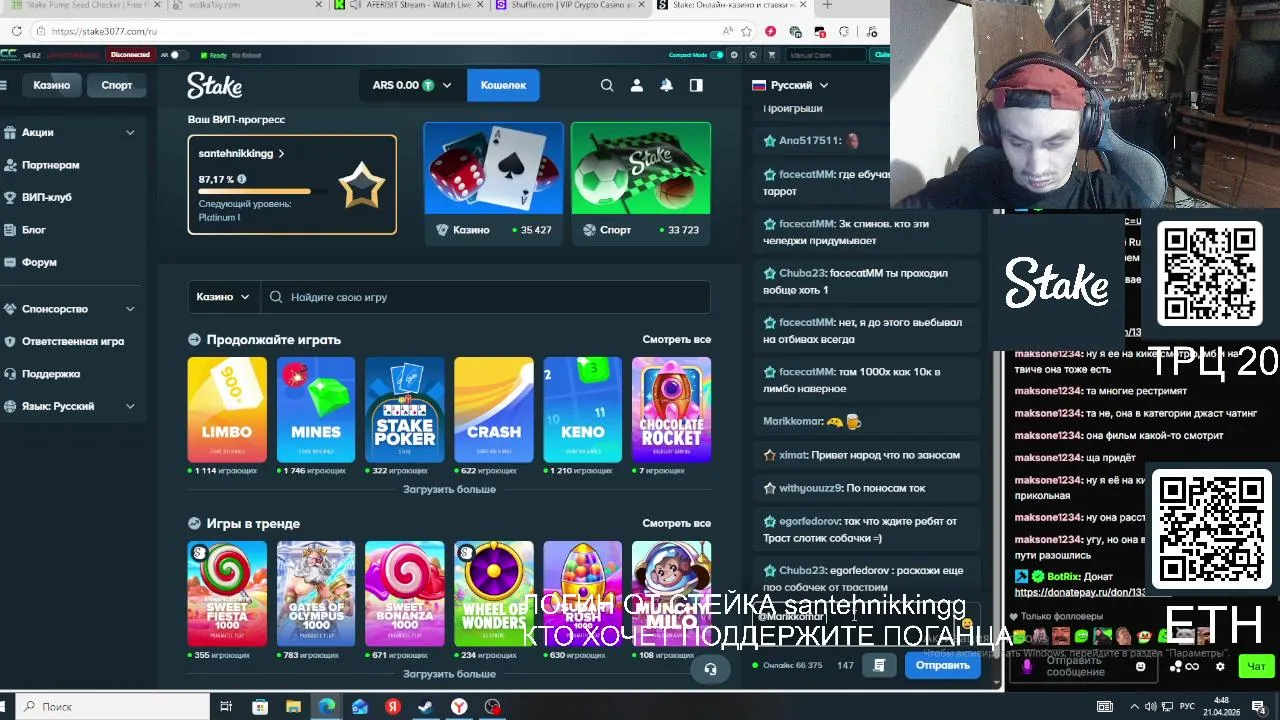Screen dimensions: 1280x720
Task: Open Блог in sidebar
Action: [x=34, y=230]
